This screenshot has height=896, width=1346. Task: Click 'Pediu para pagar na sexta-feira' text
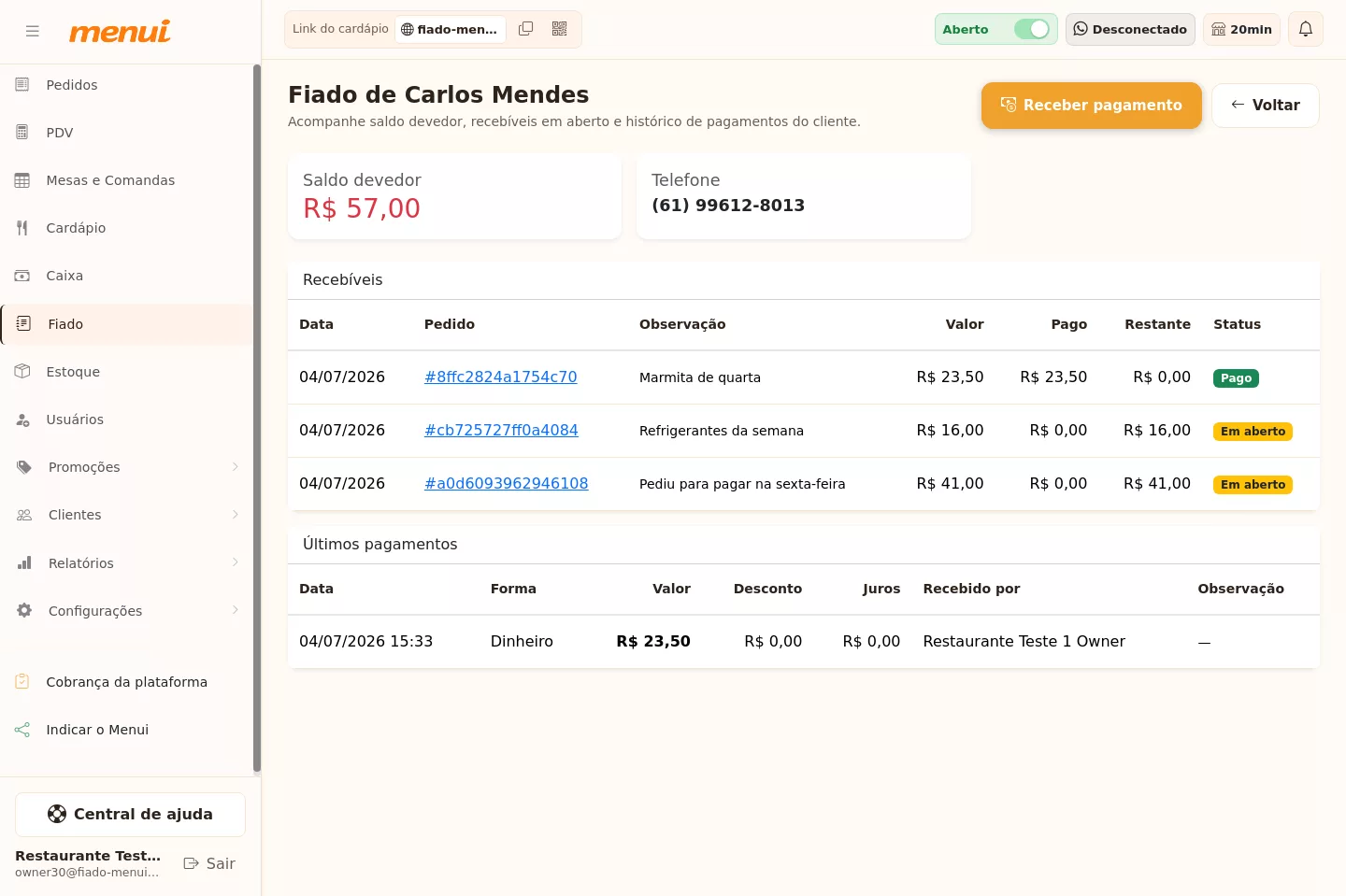coord(742,484)
